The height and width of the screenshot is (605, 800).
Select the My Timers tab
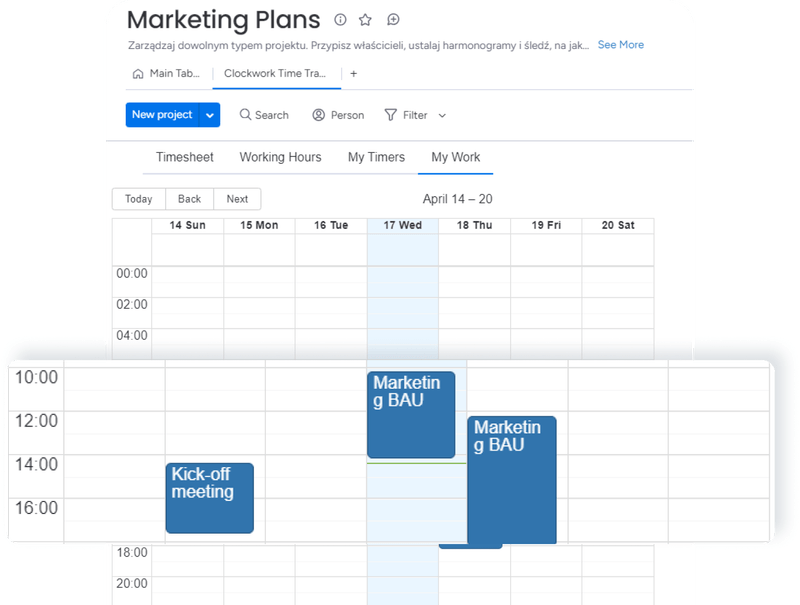click(375, 157)
